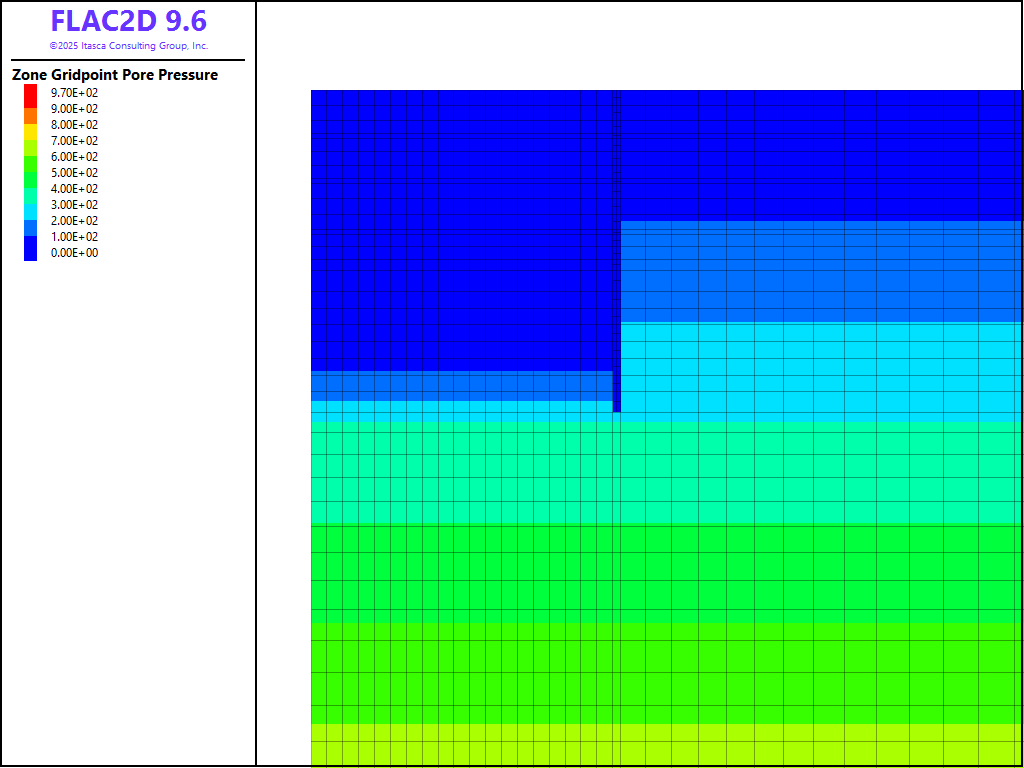Click the red swatch at legend top
The height and width of the screenshot is (768, 1024).
pyautogui.click(x=30, y=94)
